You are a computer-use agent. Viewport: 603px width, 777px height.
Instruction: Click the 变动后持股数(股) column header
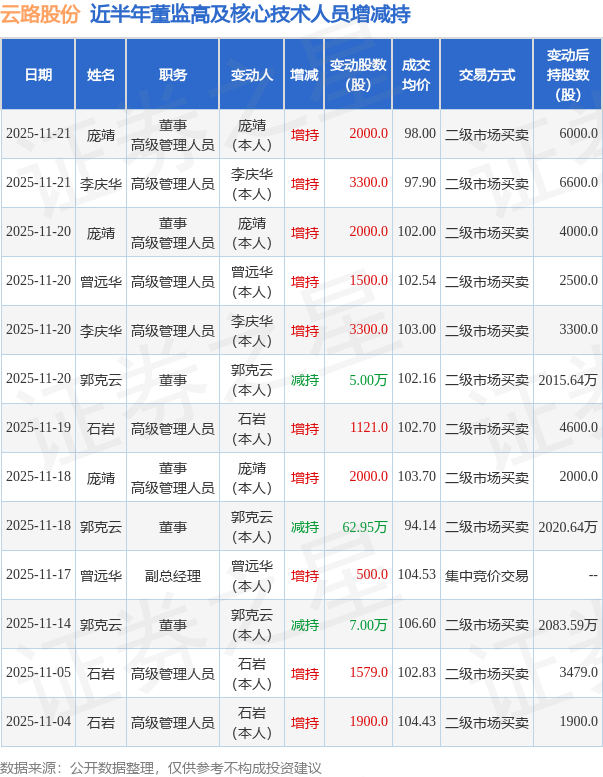click(x=567, y=75)
